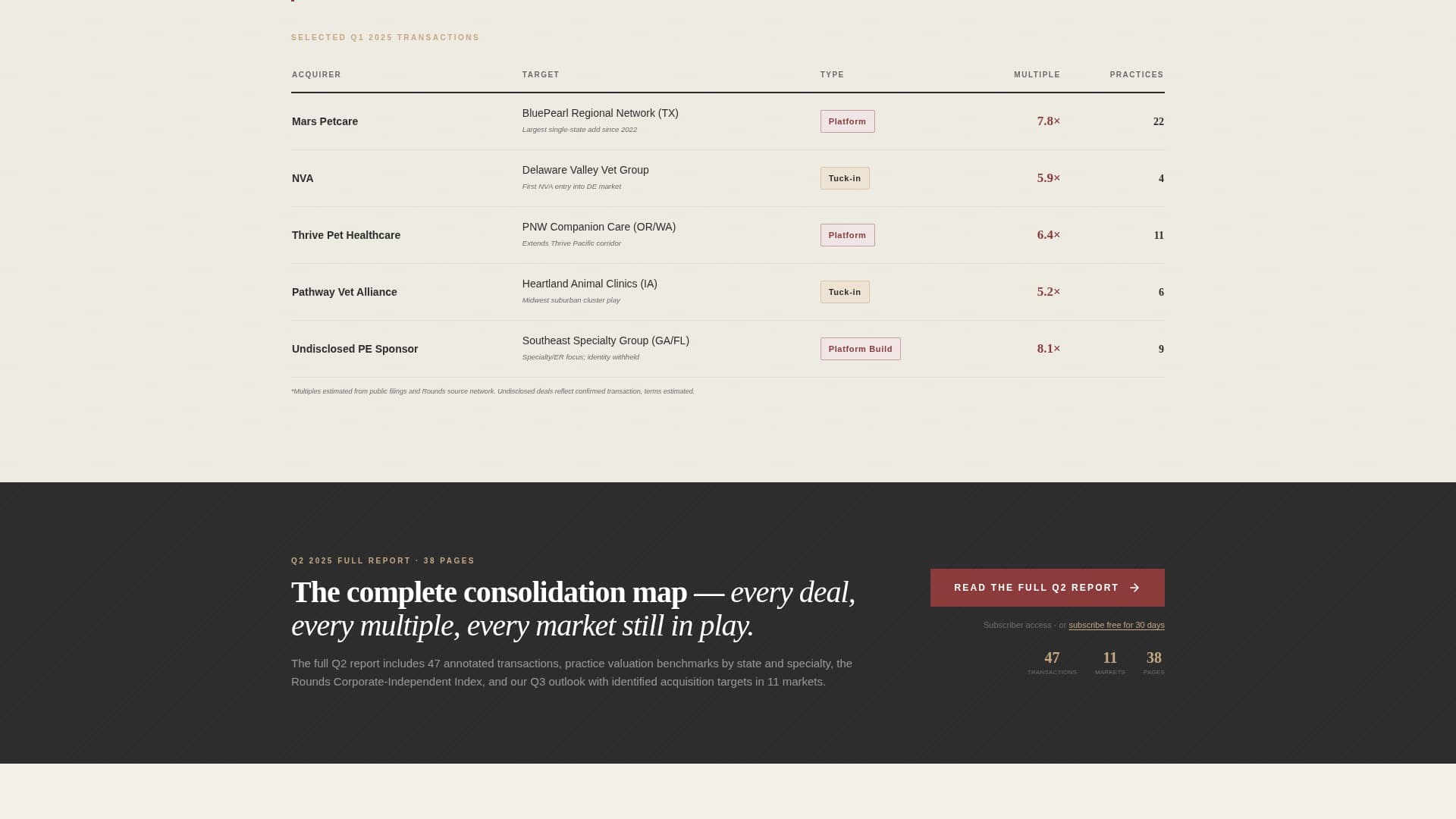Click the note 'First NVA entry into DE market'
The image size is (1456, 819).
(572, 187)
